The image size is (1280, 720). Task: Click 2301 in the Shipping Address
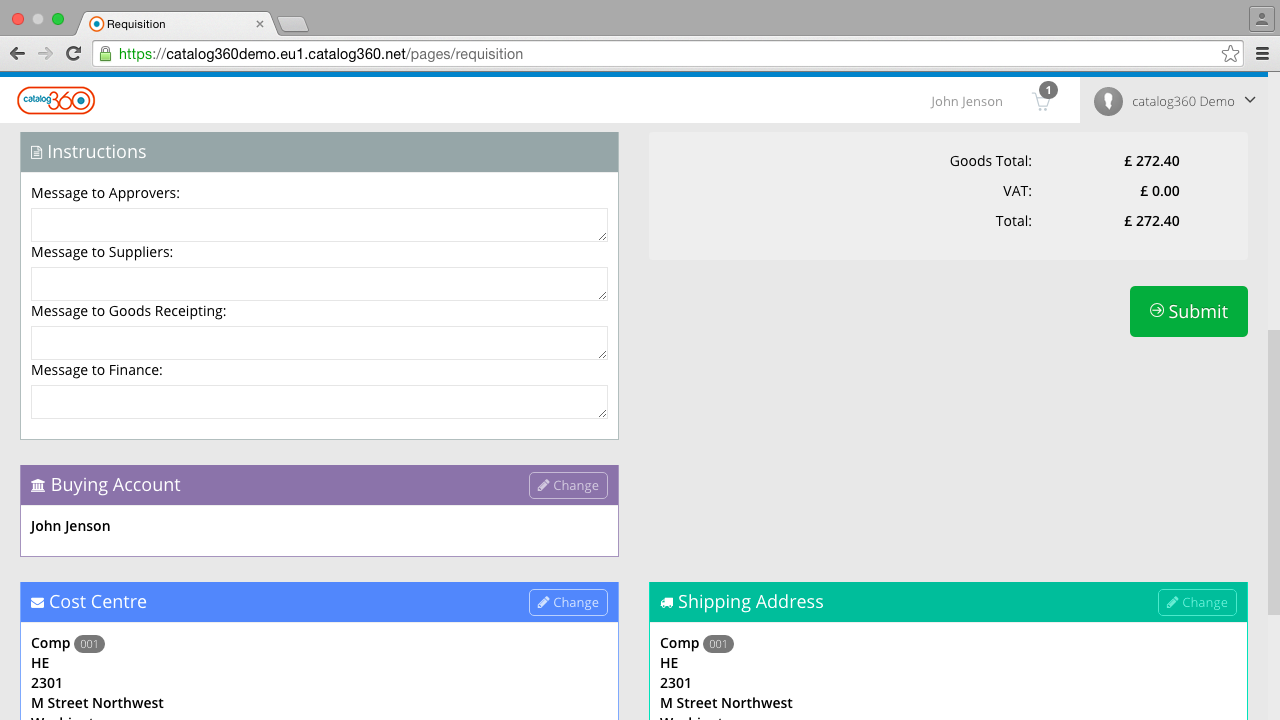(x=676, y=683)
